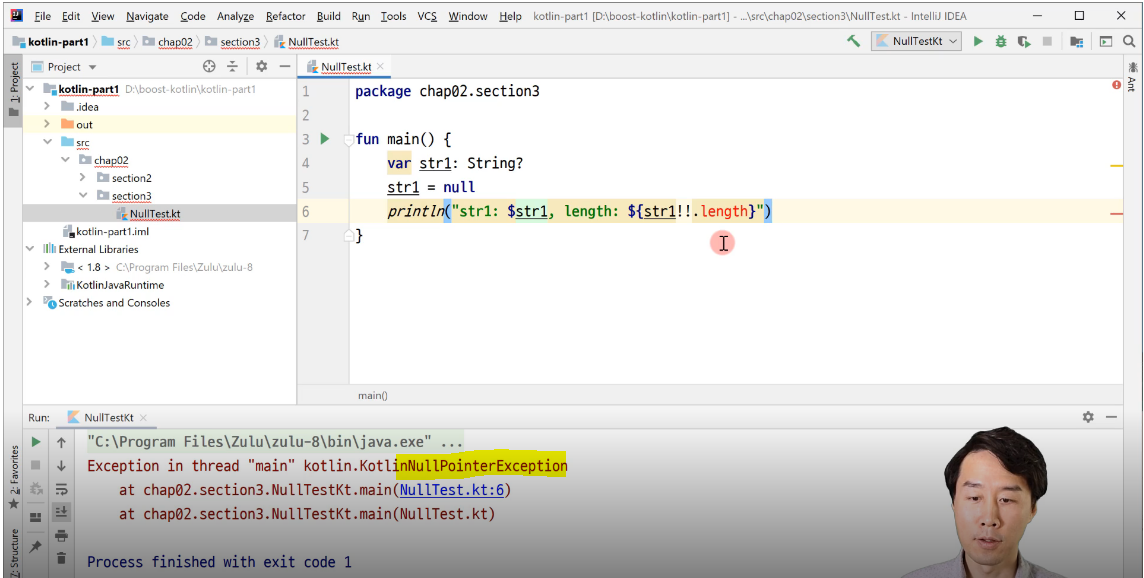The height and width of the screenshot is (578, 1144).
Task: Run main using the gutter play arrow
Action: (325, 139)
